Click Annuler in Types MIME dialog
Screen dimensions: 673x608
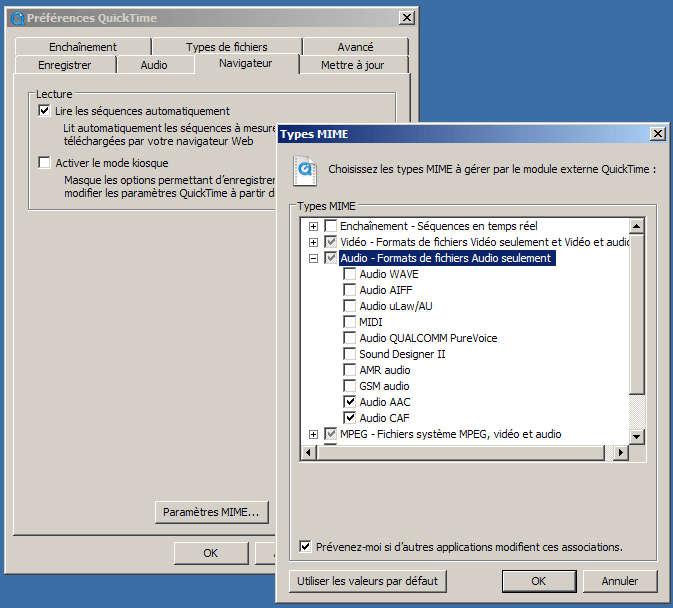pos(620,581)
